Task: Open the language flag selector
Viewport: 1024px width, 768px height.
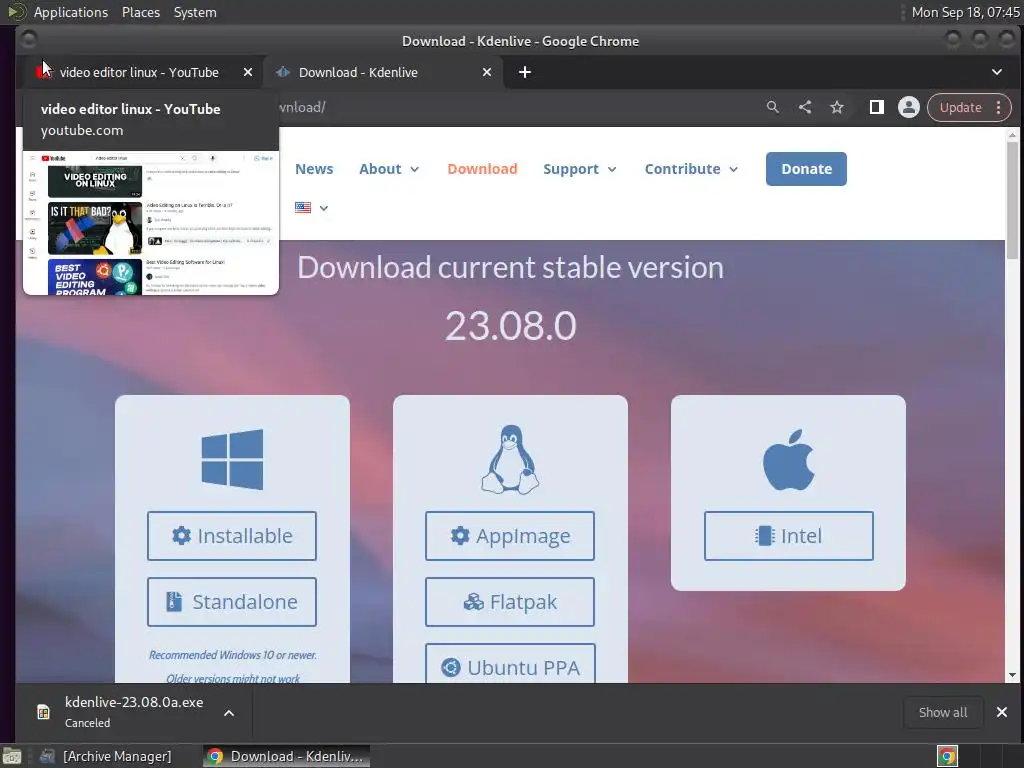Action: (311, 208)
